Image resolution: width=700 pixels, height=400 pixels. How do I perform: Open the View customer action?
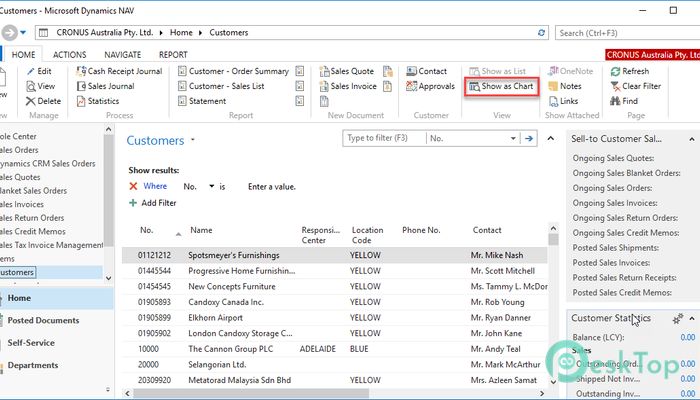coord(41,86)
